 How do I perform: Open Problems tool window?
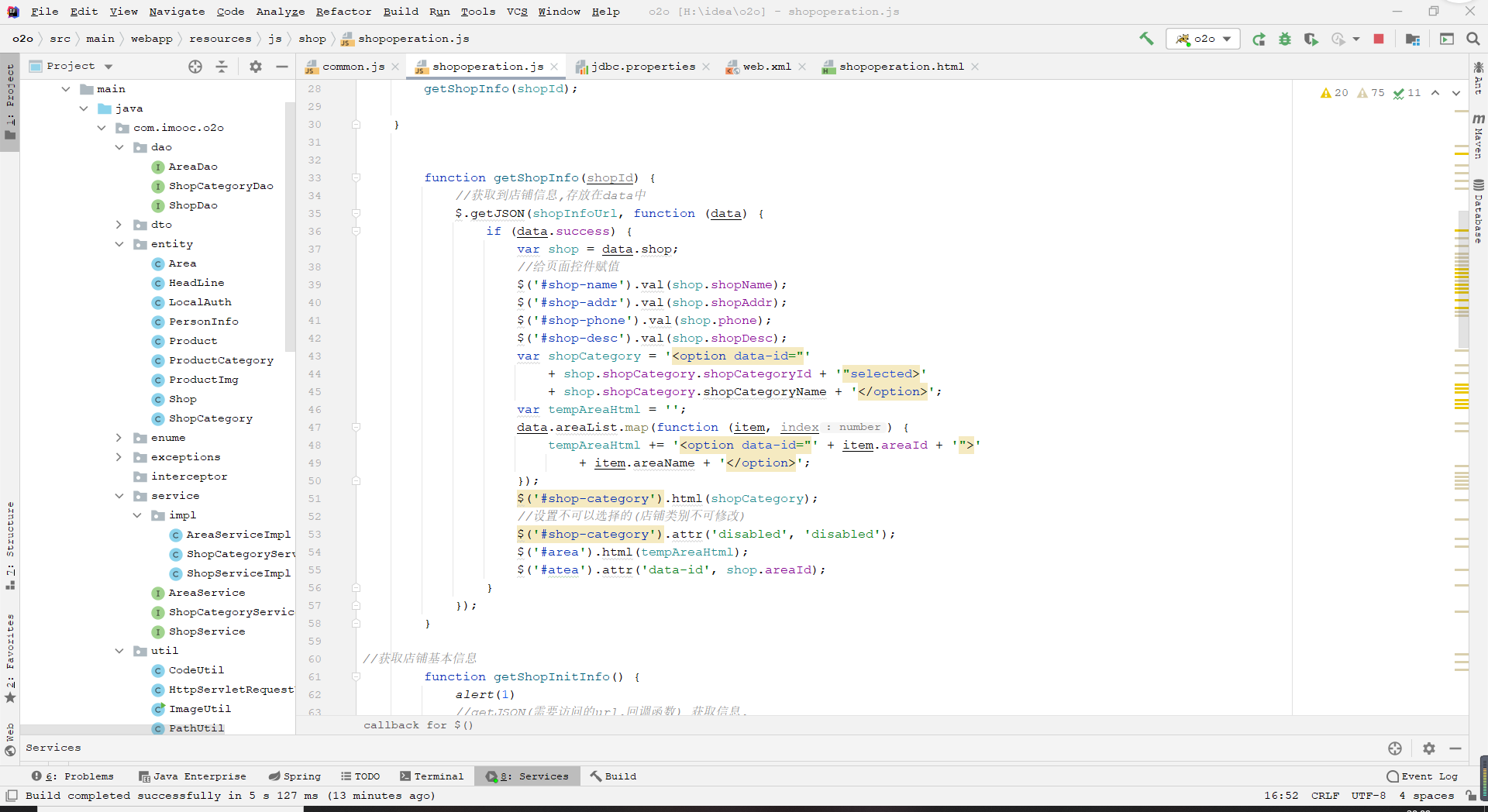click(73, 776)
